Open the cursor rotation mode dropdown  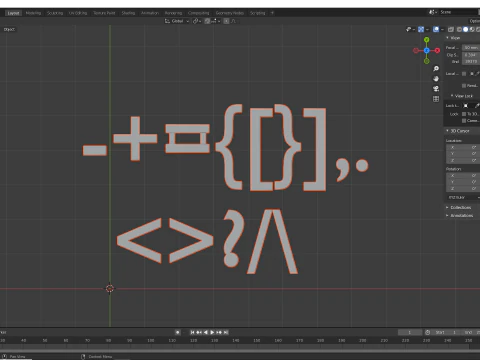463,197
